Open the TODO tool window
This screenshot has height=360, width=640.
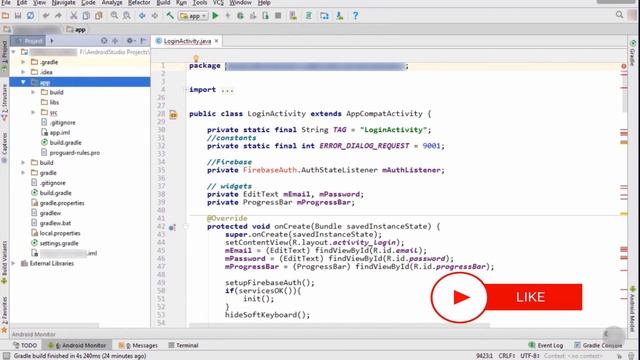(x=25, y=345)
